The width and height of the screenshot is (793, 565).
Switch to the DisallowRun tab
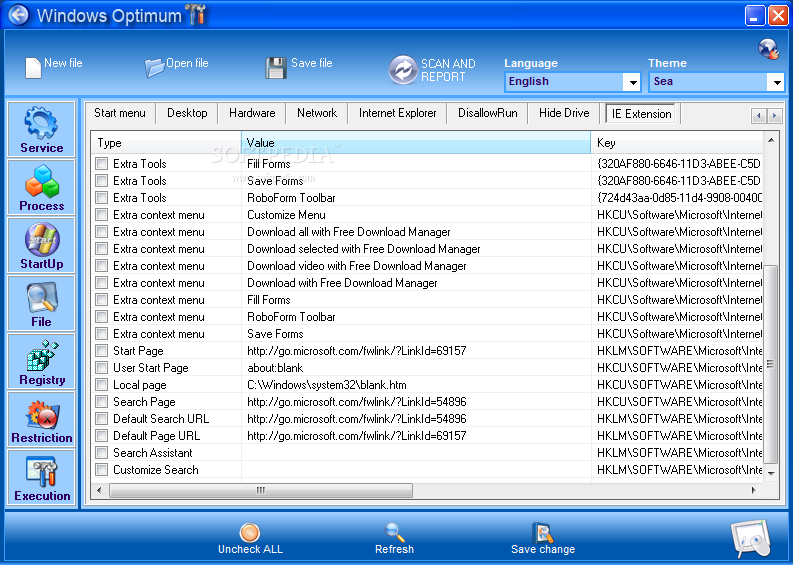[488, 113]
